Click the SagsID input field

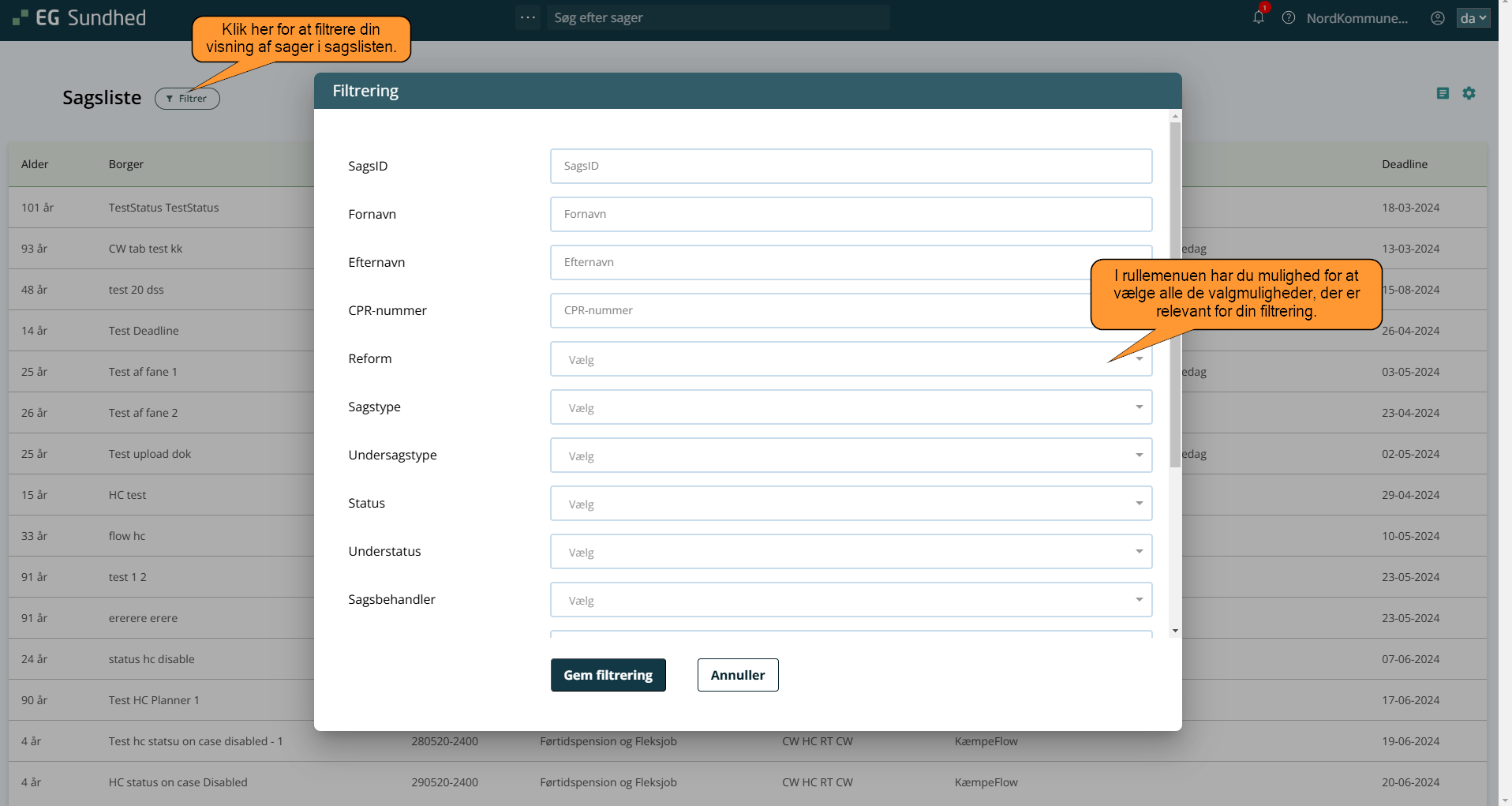(851, 166)
